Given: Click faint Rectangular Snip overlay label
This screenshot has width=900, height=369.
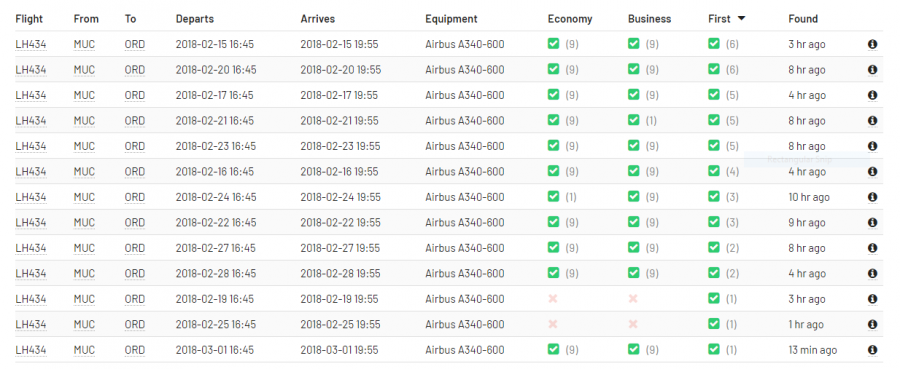Looking at the screenshot, I should pos(800,160).
